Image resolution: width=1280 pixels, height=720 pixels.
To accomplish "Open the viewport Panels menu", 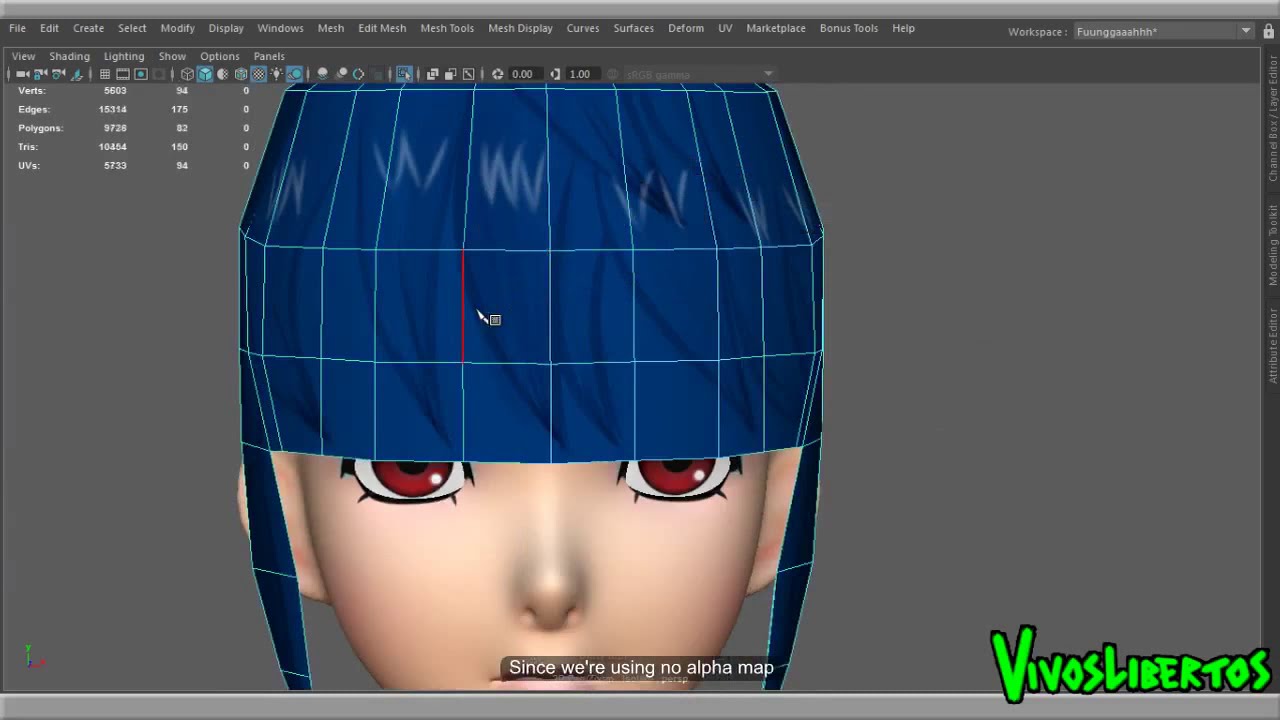I will click(269, 56).
